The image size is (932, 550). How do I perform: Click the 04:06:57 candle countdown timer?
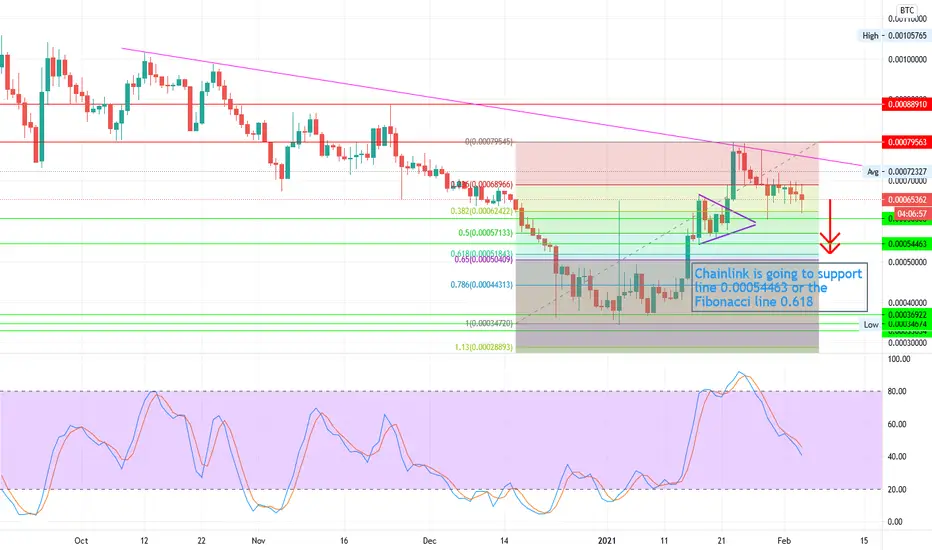pos(911,213)
